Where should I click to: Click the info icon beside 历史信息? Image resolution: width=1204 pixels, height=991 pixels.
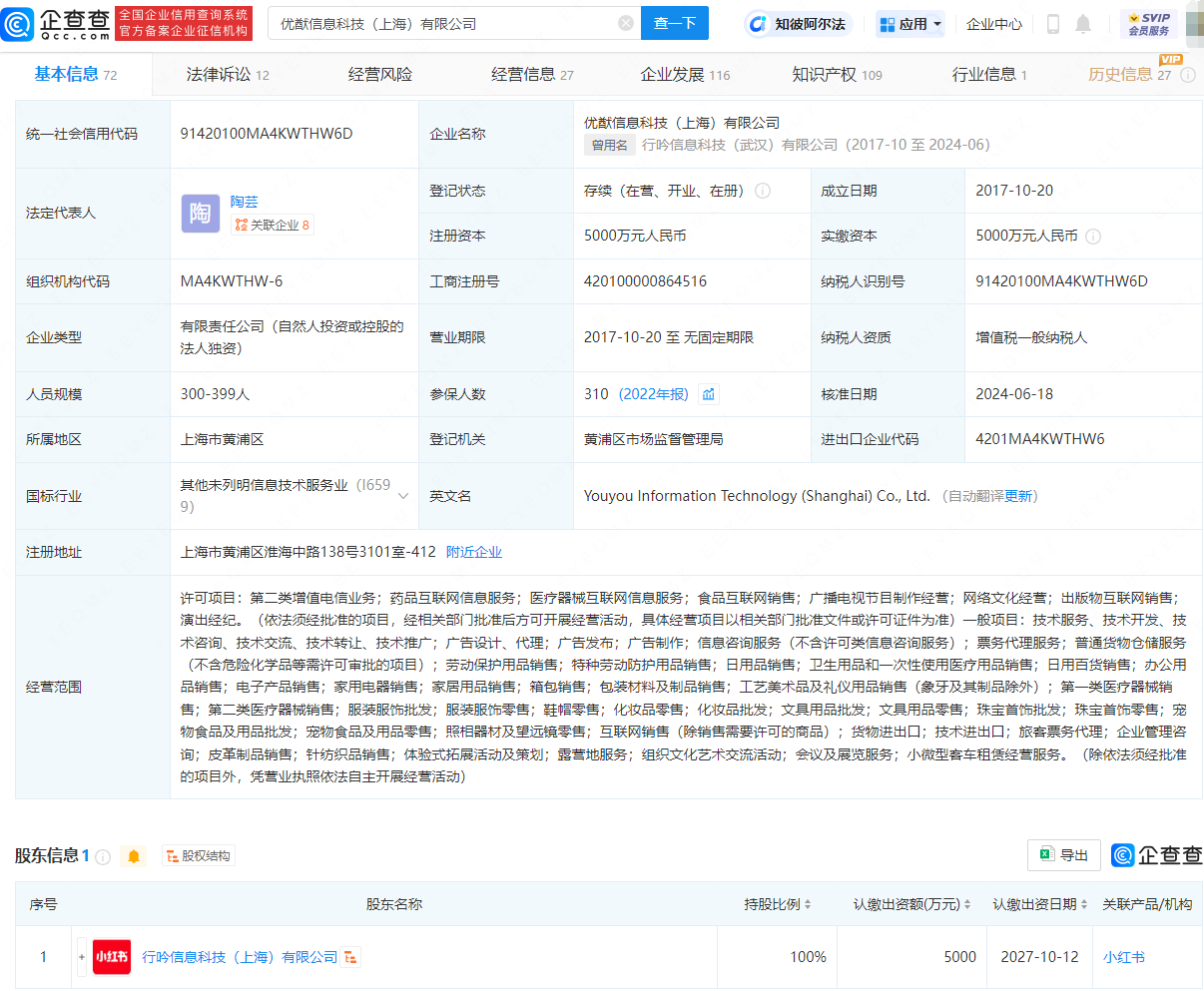(1188, 75)
